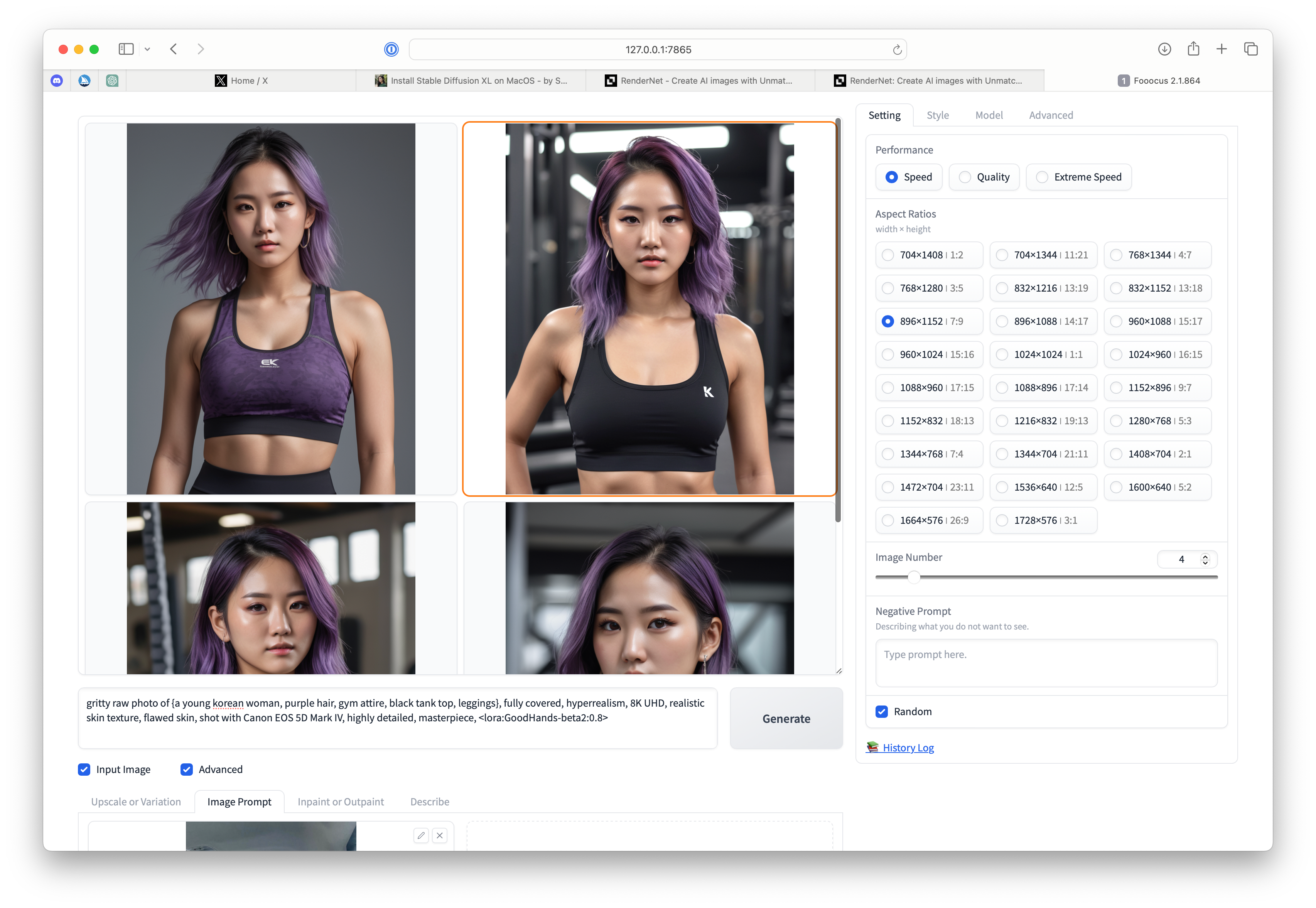Open the Inpaint or Outpaint tab
The width and height of the screenshot is (1316, 908).
click(341, 802)
